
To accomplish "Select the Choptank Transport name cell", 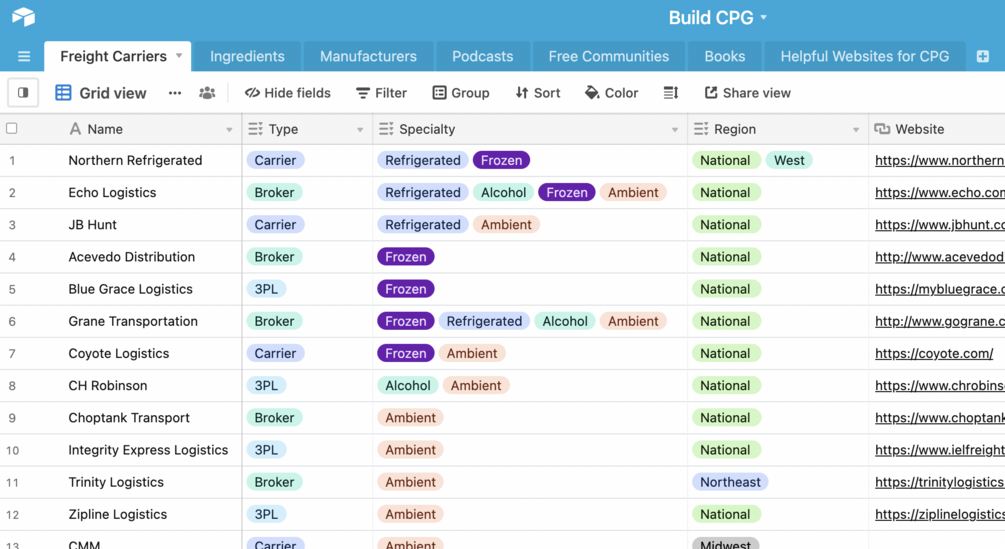I will point(129,418).
